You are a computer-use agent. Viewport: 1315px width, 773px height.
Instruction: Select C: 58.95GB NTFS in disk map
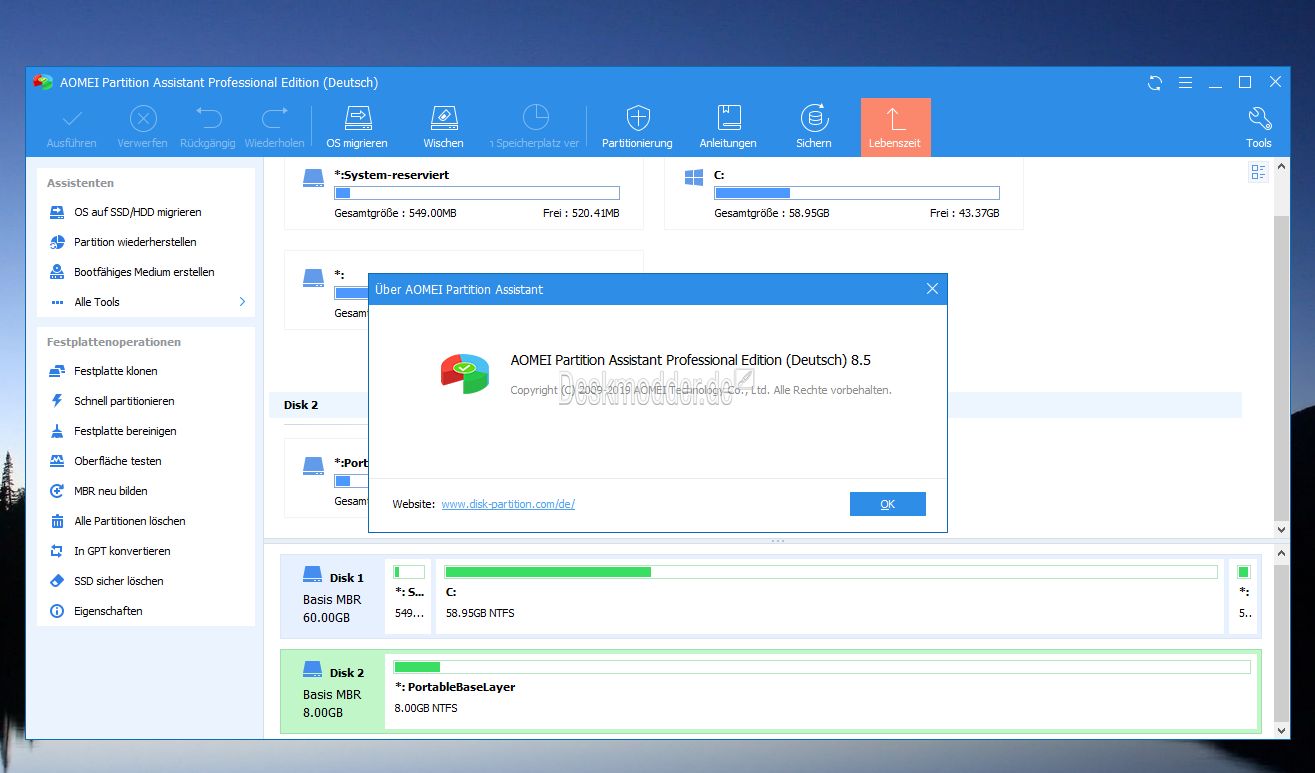[x=830, y=597]
